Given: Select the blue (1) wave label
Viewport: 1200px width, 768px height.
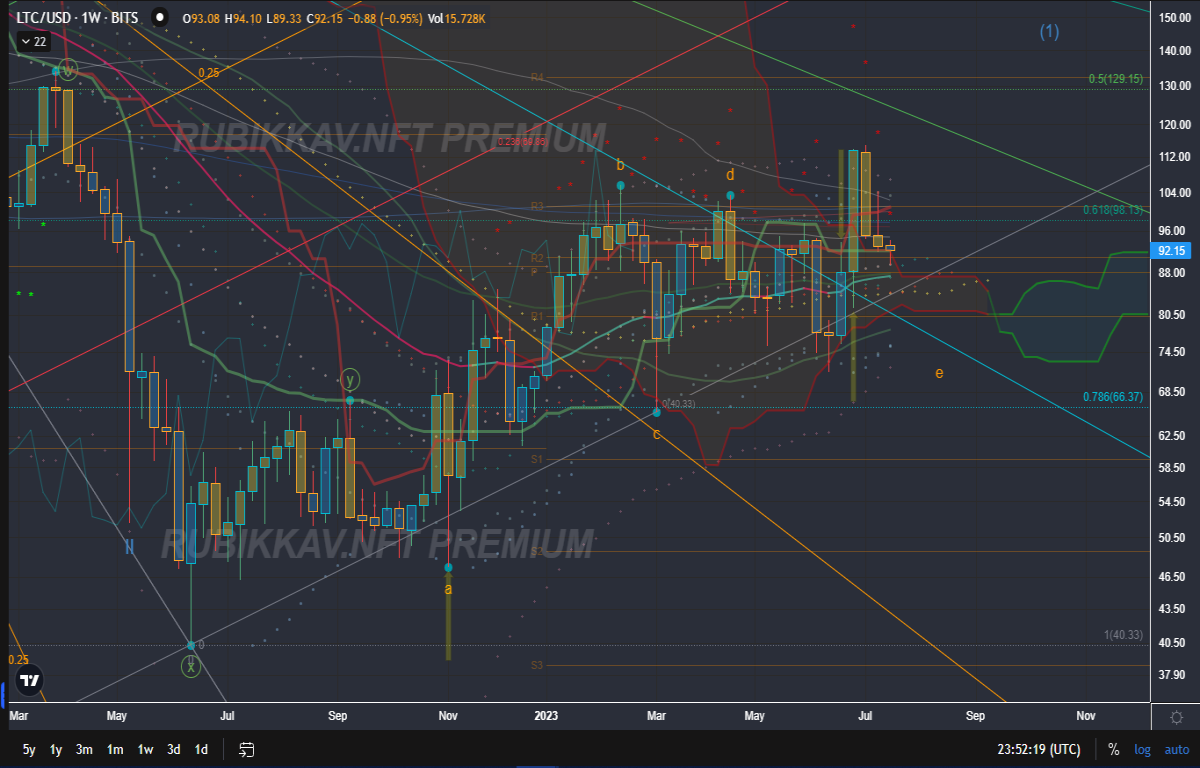Looking at the screenshot, I should [1048, 32].
